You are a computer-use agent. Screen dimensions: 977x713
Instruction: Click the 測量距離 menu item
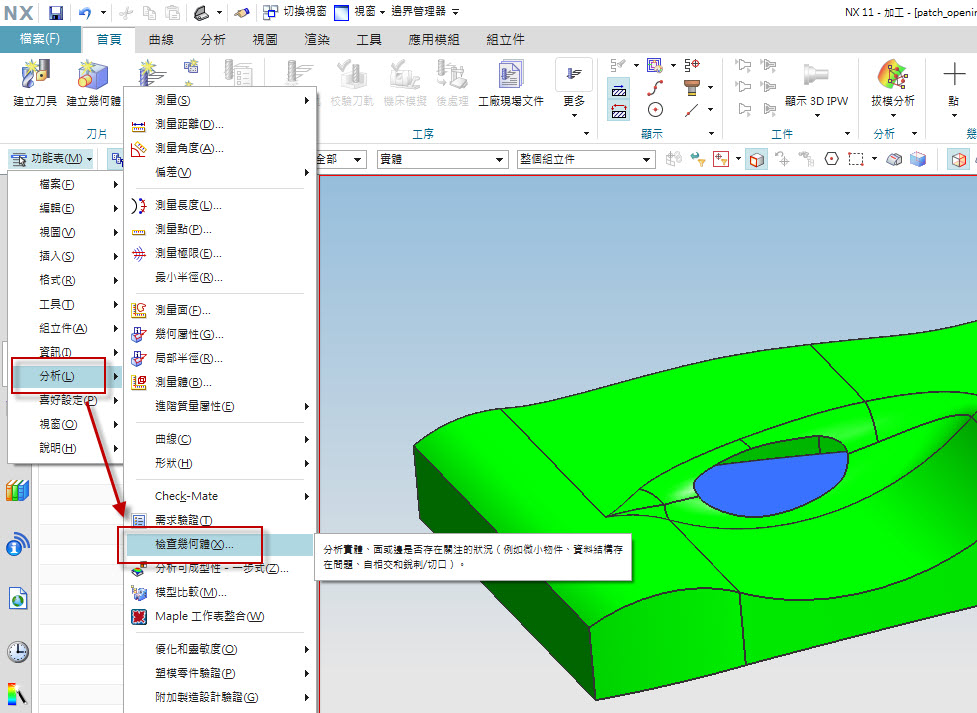pyautogui.click(x=190, y=124)
